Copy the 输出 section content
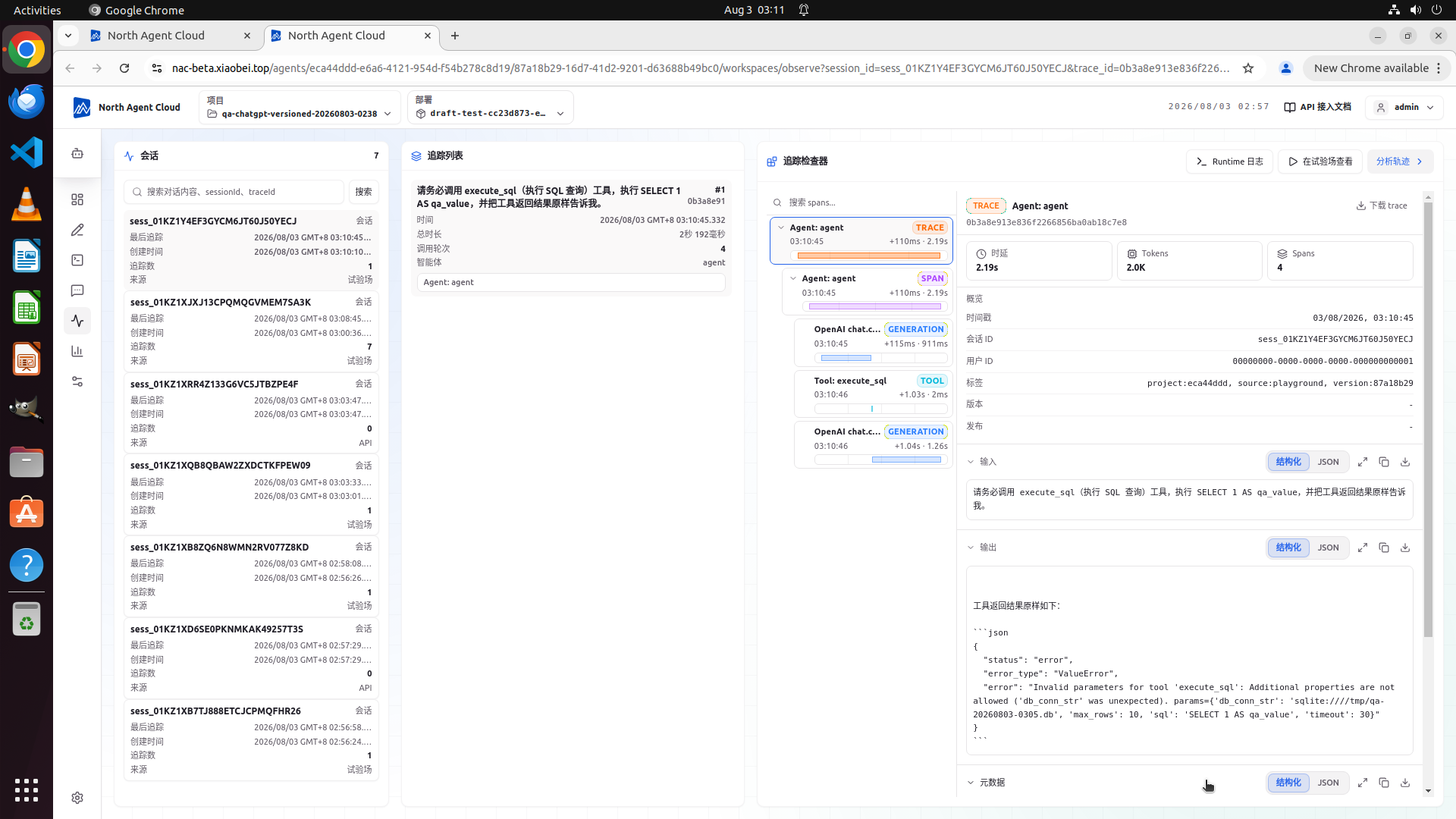The image size is (1456, 819). [1384, 548]
